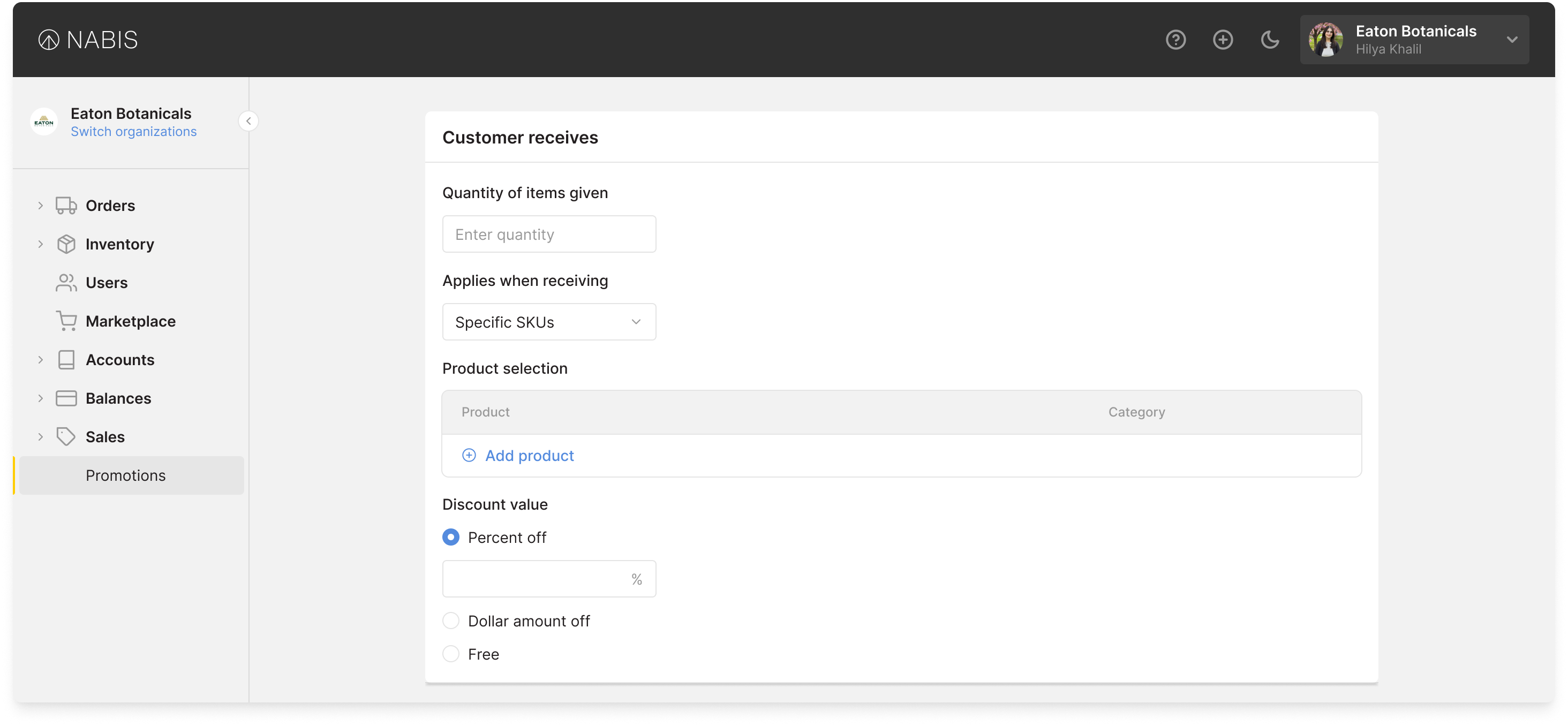Choose the Free discount radio
Viewport: 1568px width, 726px height.
click(450, 654)
